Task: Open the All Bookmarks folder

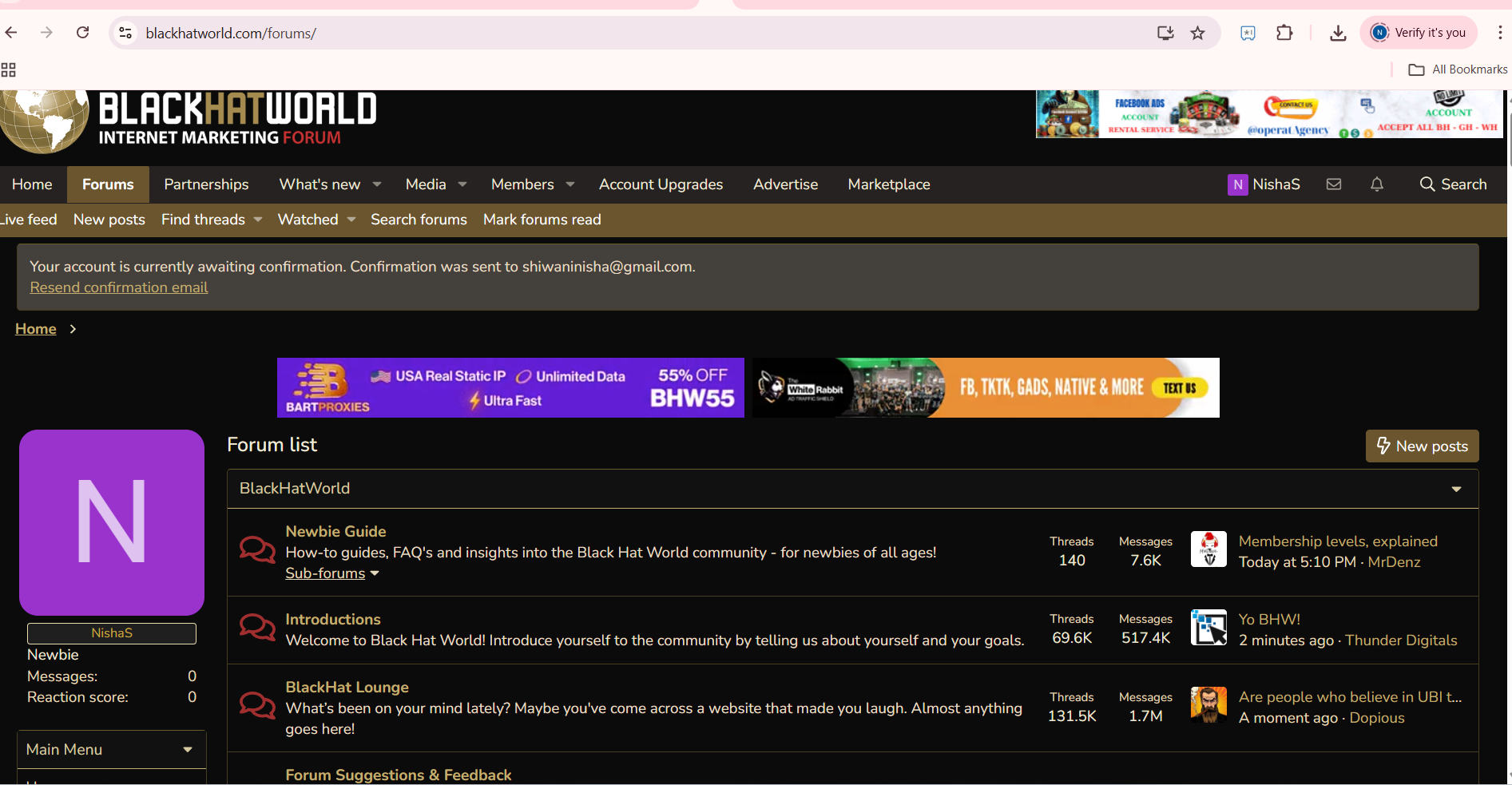Action: click(x=1458, y=69)
